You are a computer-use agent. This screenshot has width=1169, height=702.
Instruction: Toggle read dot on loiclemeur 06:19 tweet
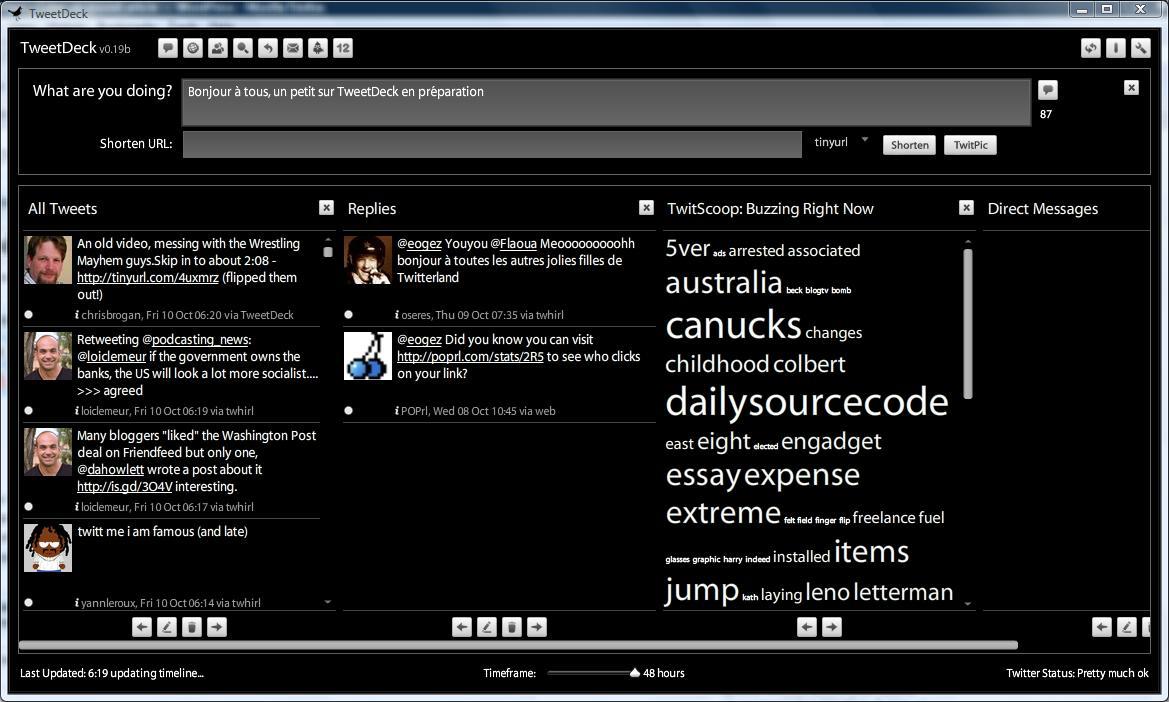tap(28, 411)
